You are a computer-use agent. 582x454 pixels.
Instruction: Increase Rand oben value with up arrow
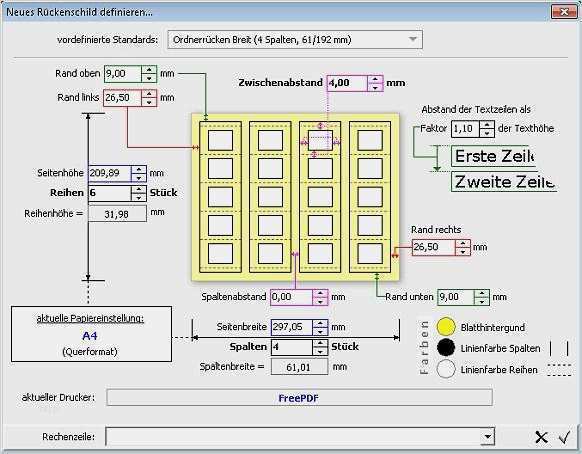(149, 70)
